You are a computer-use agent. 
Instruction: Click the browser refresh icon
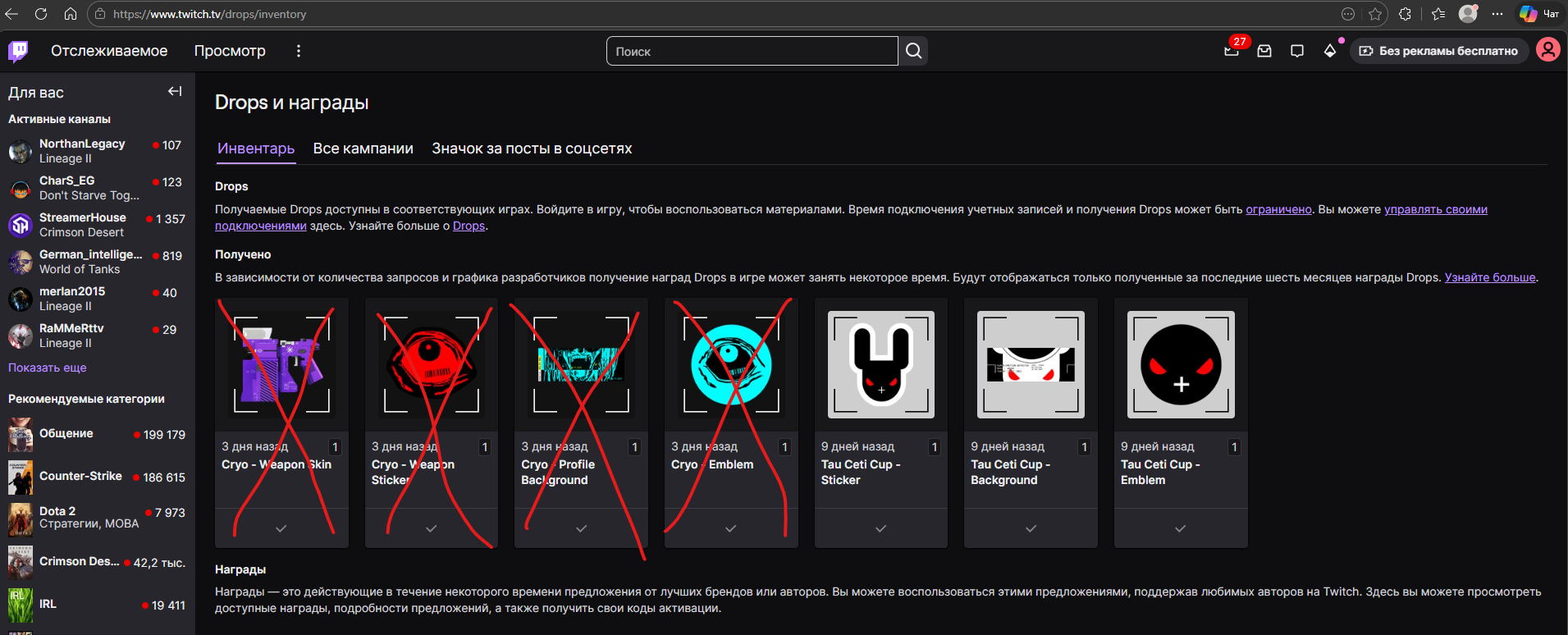41,14
